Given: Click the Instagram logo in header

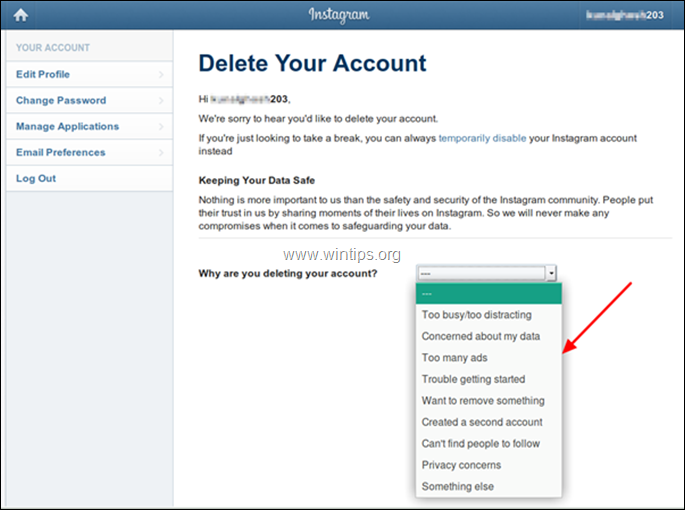Looking at the screenshot, I should click(x=339, y=15).
